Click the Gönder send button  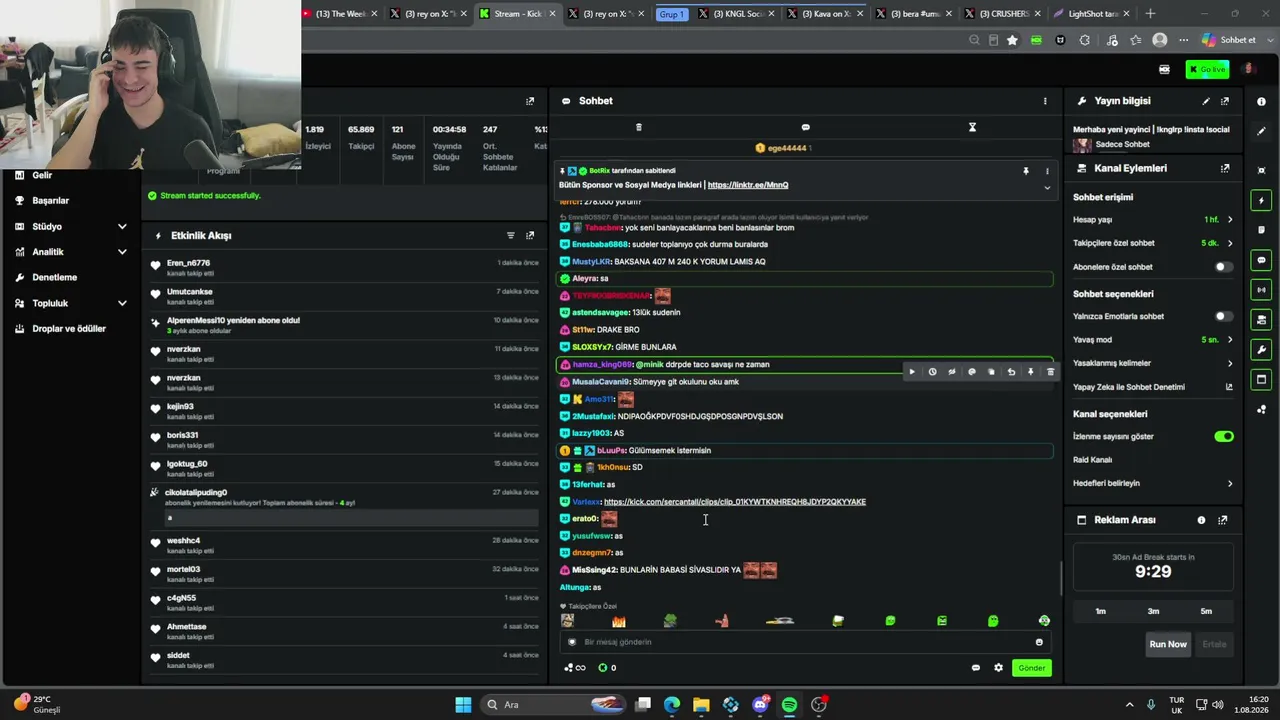pos(1031,668)
